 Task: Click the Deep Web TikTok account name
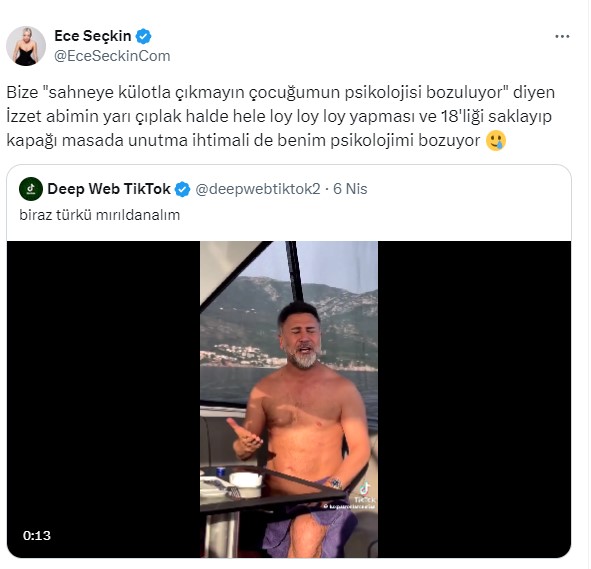109,189
